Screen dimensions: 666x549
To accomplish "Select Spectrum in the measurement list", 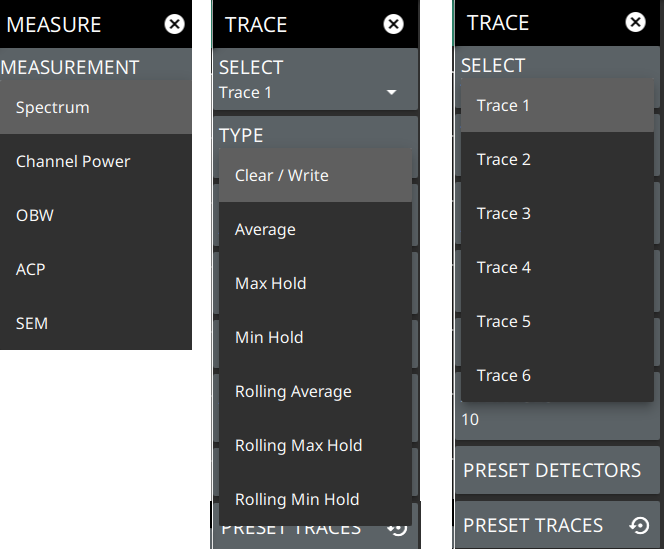I will coord(96,107).
